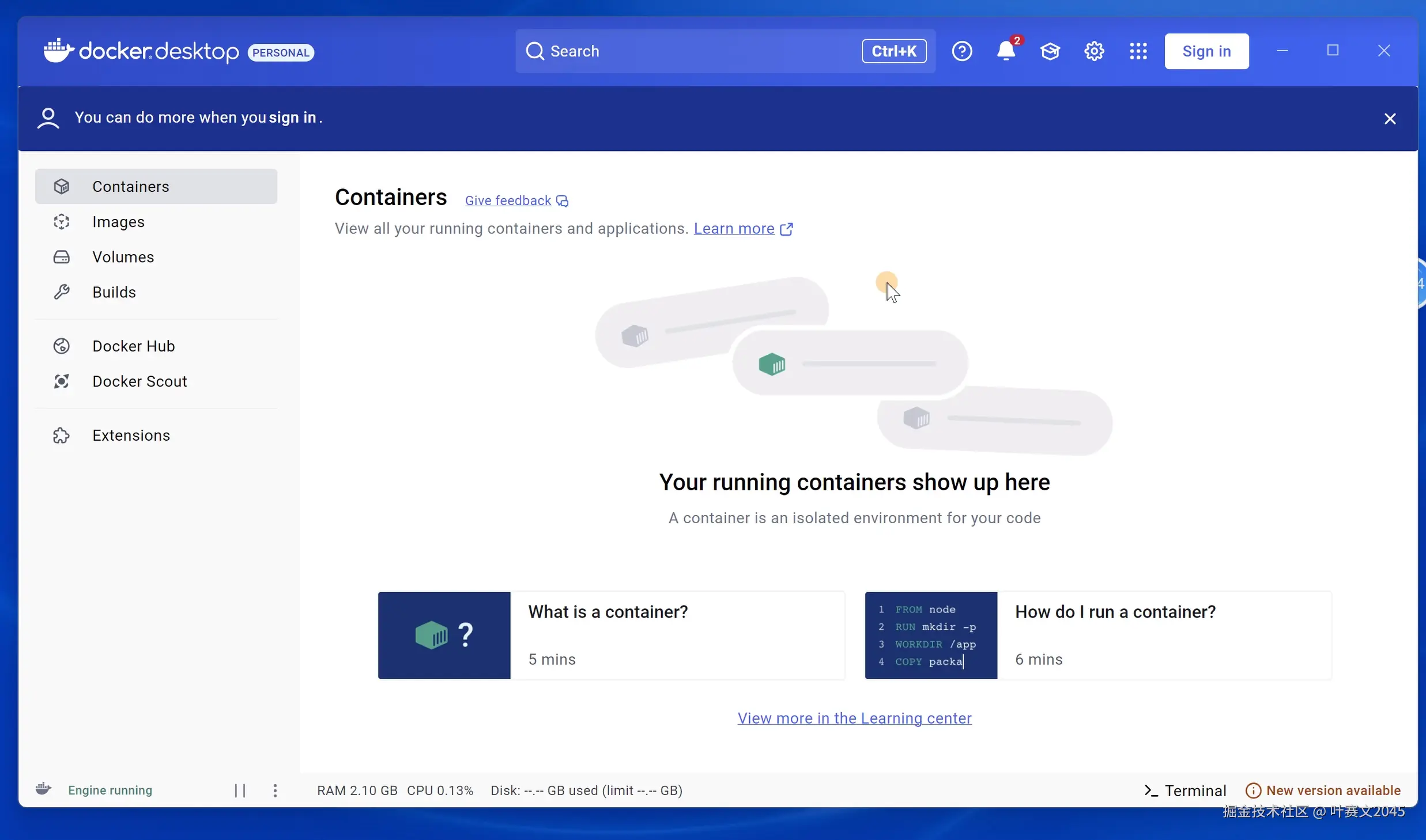Follow the Give feedback link
Screen dimensions: 1426x840
pyautogui.click(x=508, y=200)
